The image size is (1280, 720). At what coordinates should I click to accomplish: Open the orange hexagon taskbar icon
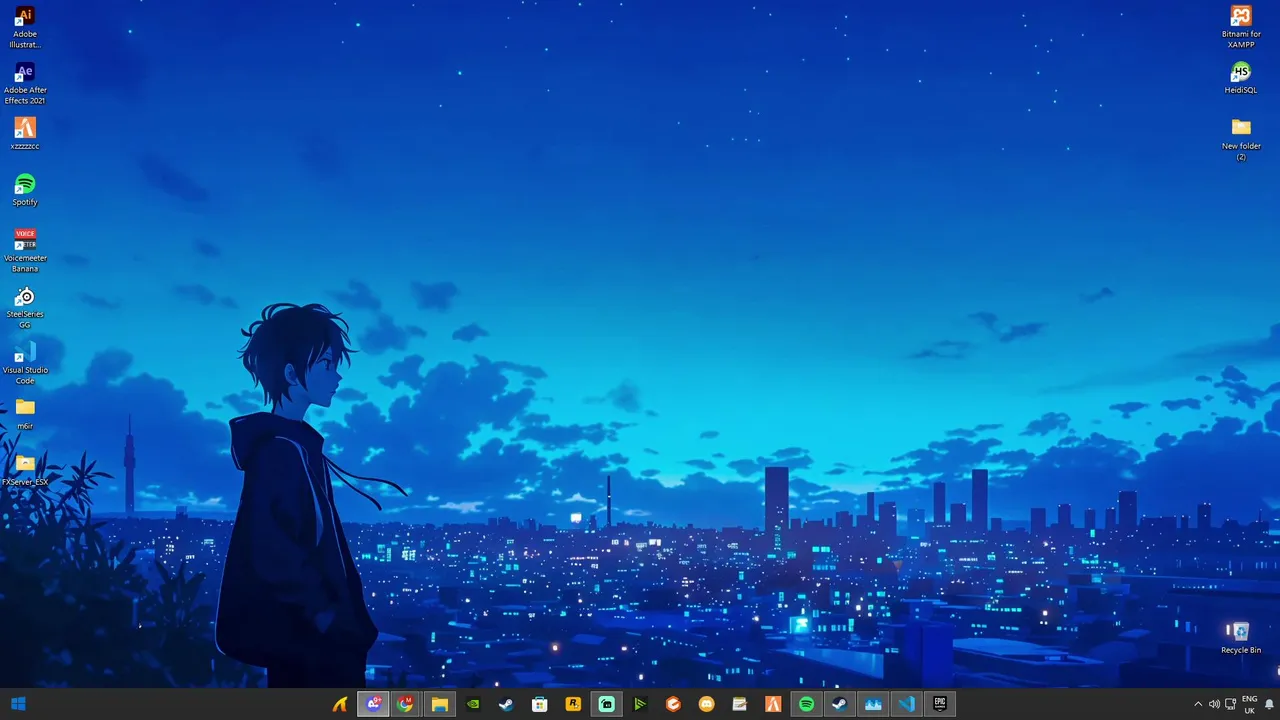tap(673, 704)
